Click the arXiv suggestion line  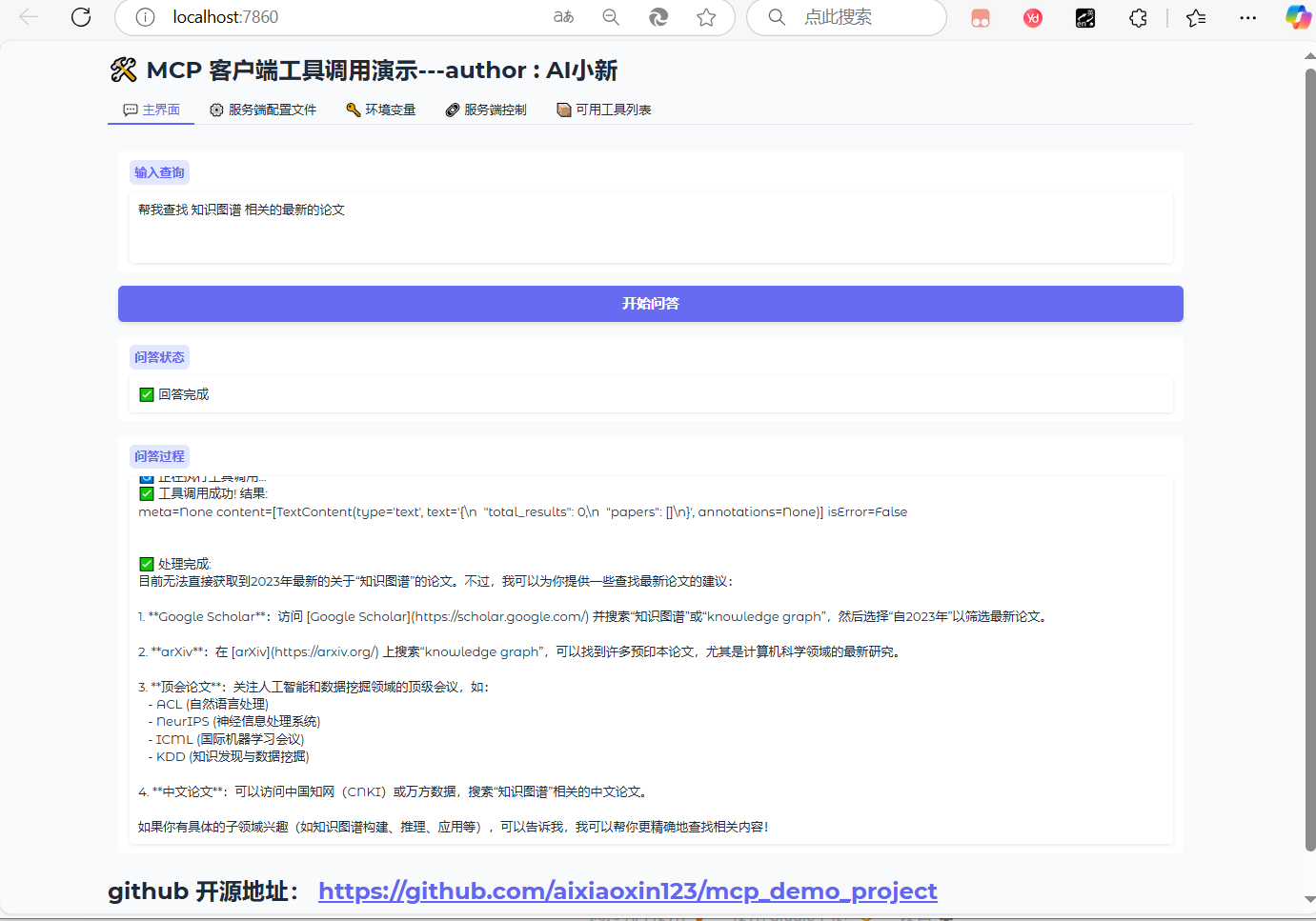pyautogui.click(x=520, y=651)
